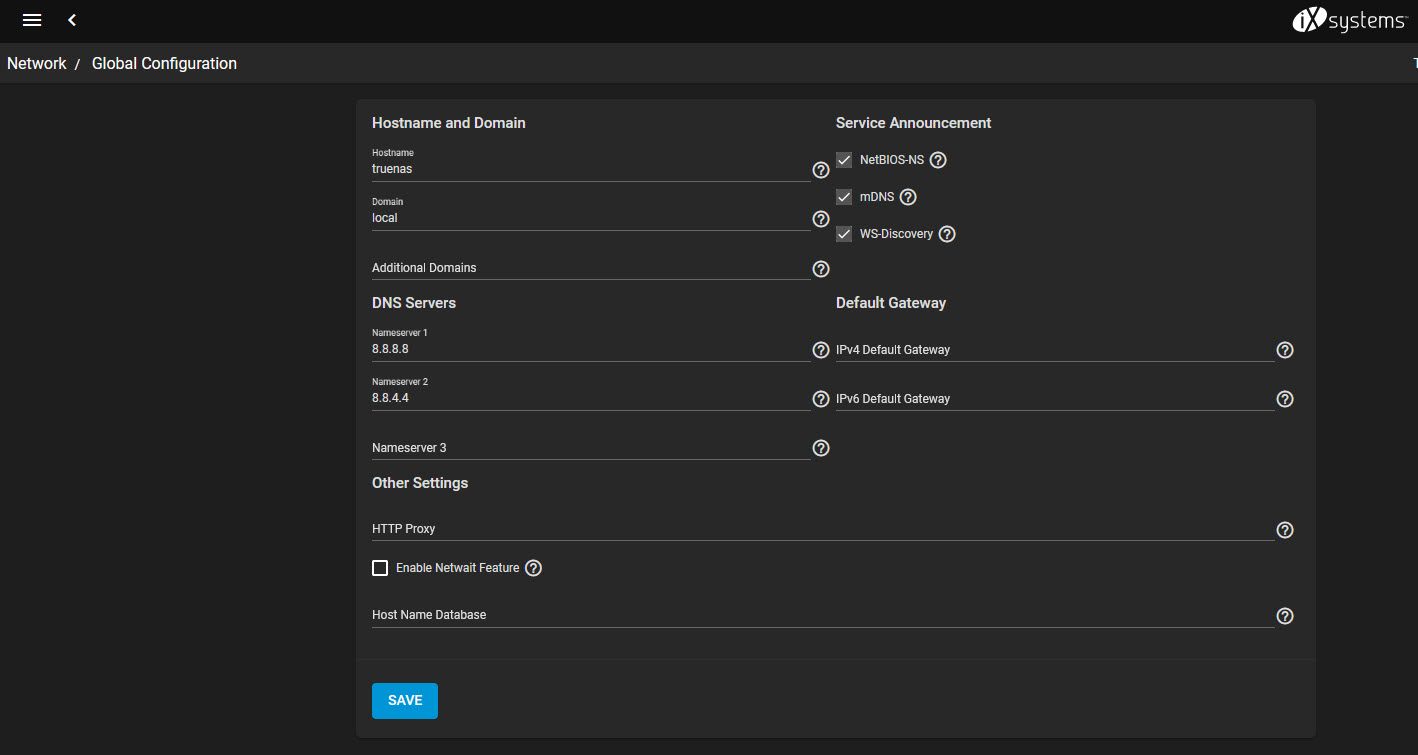Click the mDNS label text
The height and width of the screenshot is (755, 1418).
(877, 197)
